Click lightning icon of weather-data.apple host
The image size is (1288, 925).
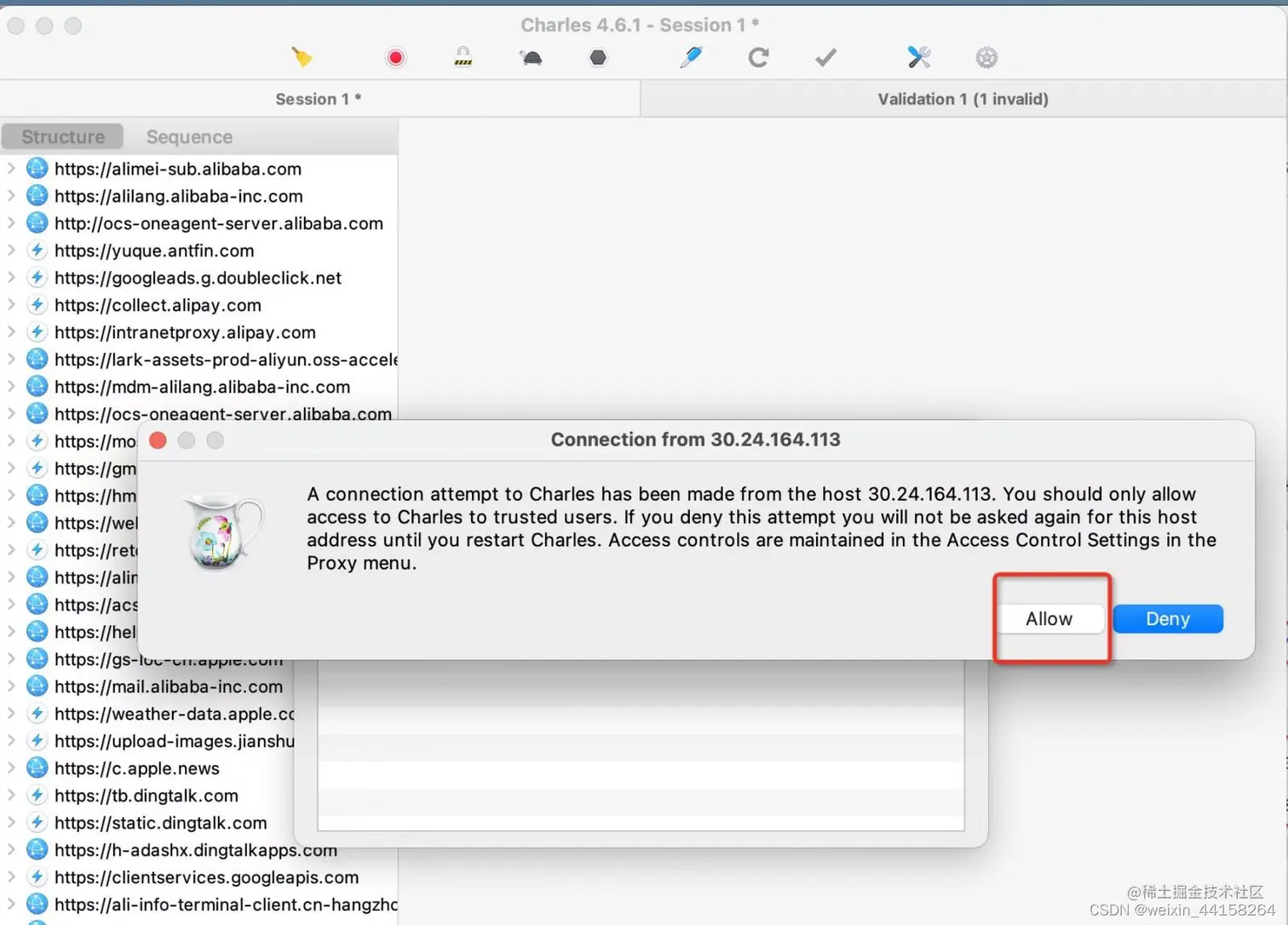pos(37,714)
